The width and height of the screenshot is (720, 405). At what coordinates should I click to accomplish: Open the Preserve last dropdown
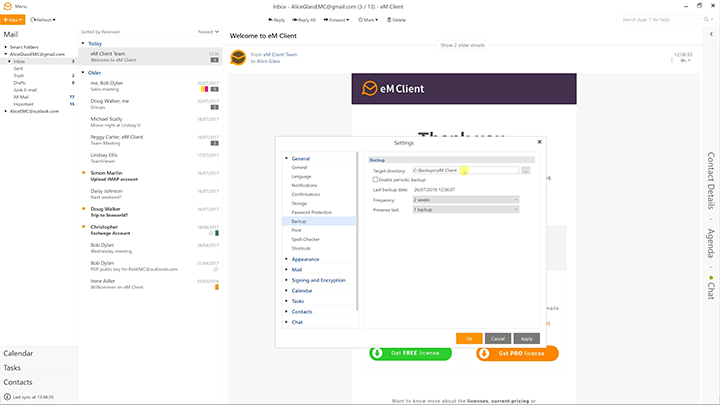tap(466, 209)
